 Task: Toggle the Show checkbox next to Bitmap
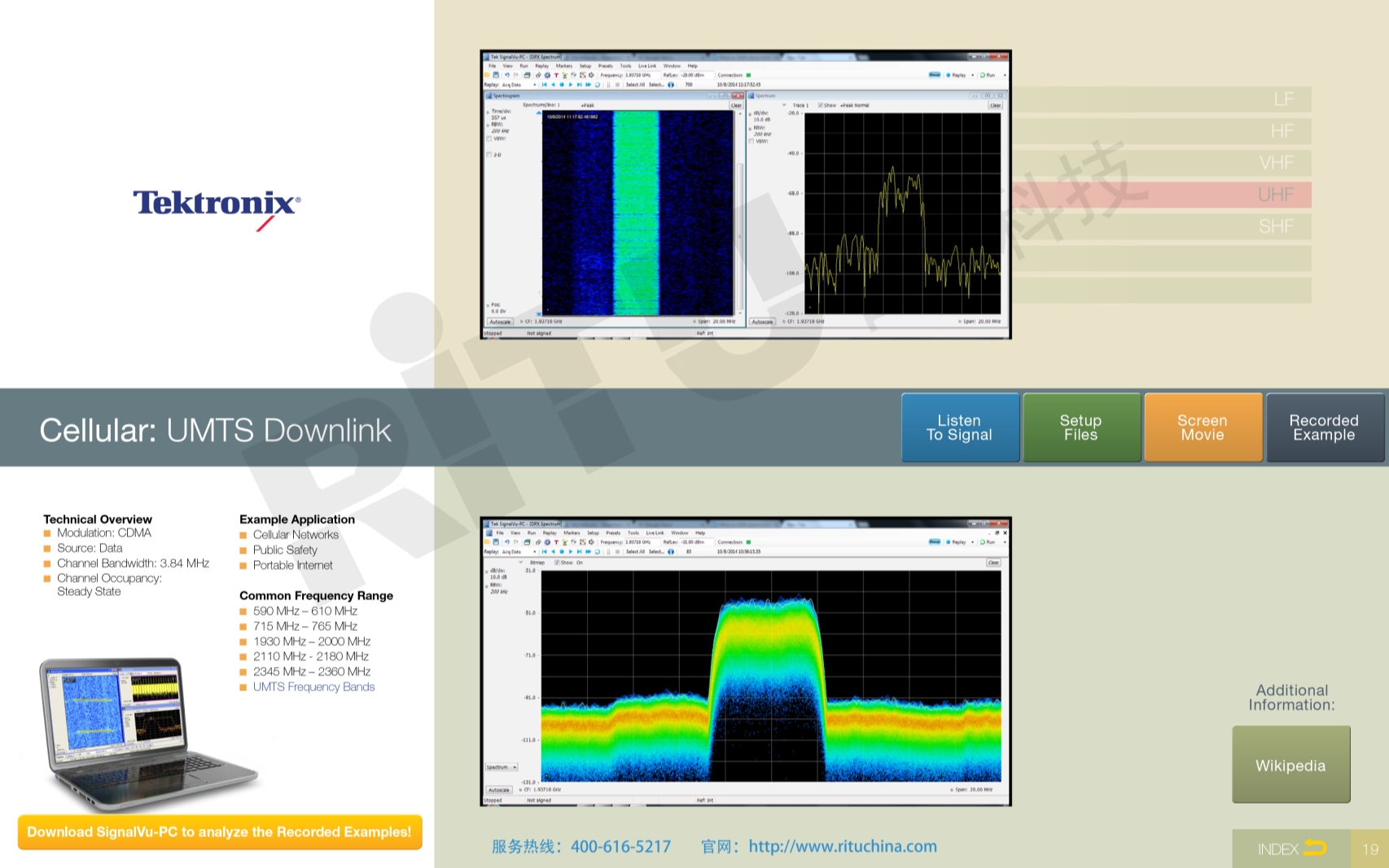point(557,563)
